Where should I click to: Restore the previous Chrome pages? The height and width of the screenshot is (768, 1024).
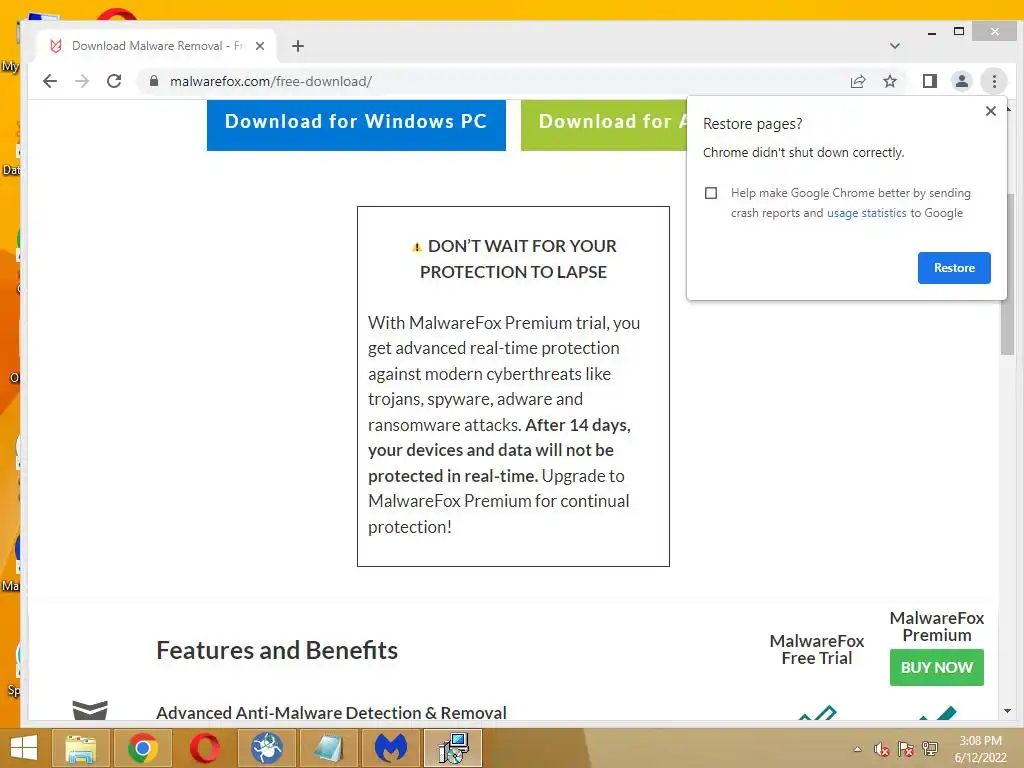[x=954, y=268]
